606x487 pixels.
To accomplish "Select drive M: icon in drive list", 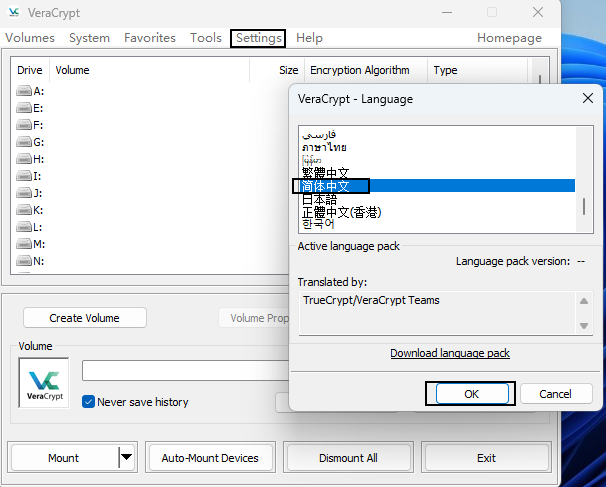I will coord(24,244).
